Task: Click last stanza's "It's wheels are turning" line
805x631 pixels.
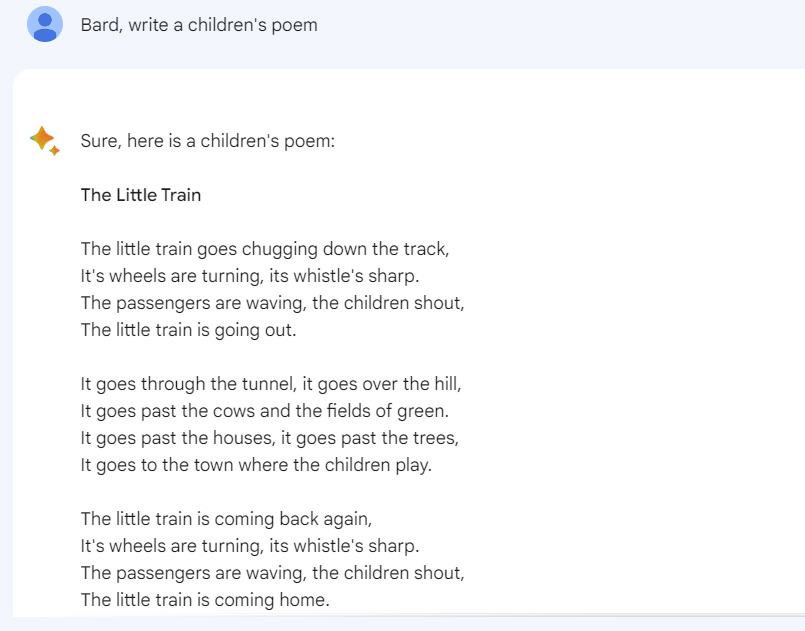Action: (x=250, y=546)
